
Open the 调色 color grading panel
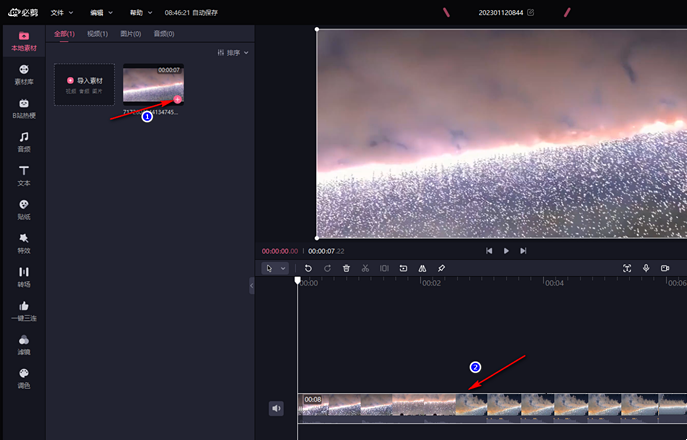tap(24, 379)
